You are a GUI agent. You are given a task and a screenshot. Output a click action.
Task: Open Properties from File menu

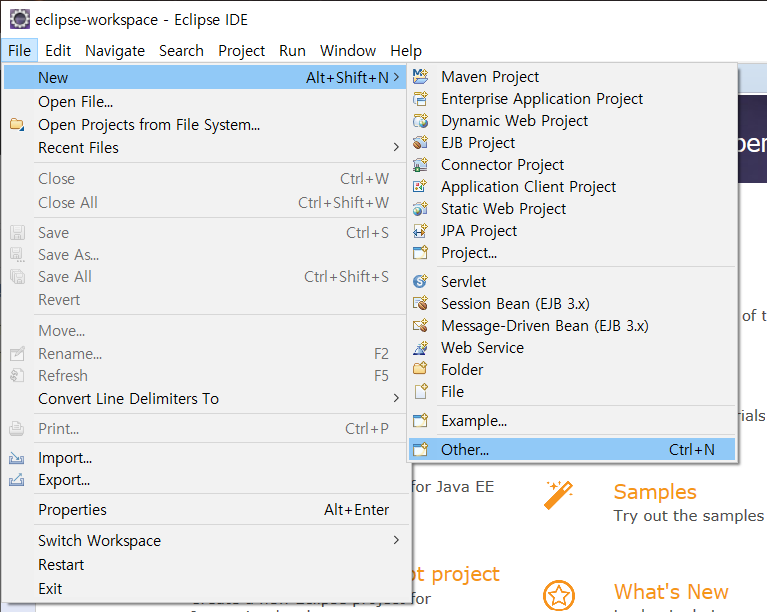point(203,510)
